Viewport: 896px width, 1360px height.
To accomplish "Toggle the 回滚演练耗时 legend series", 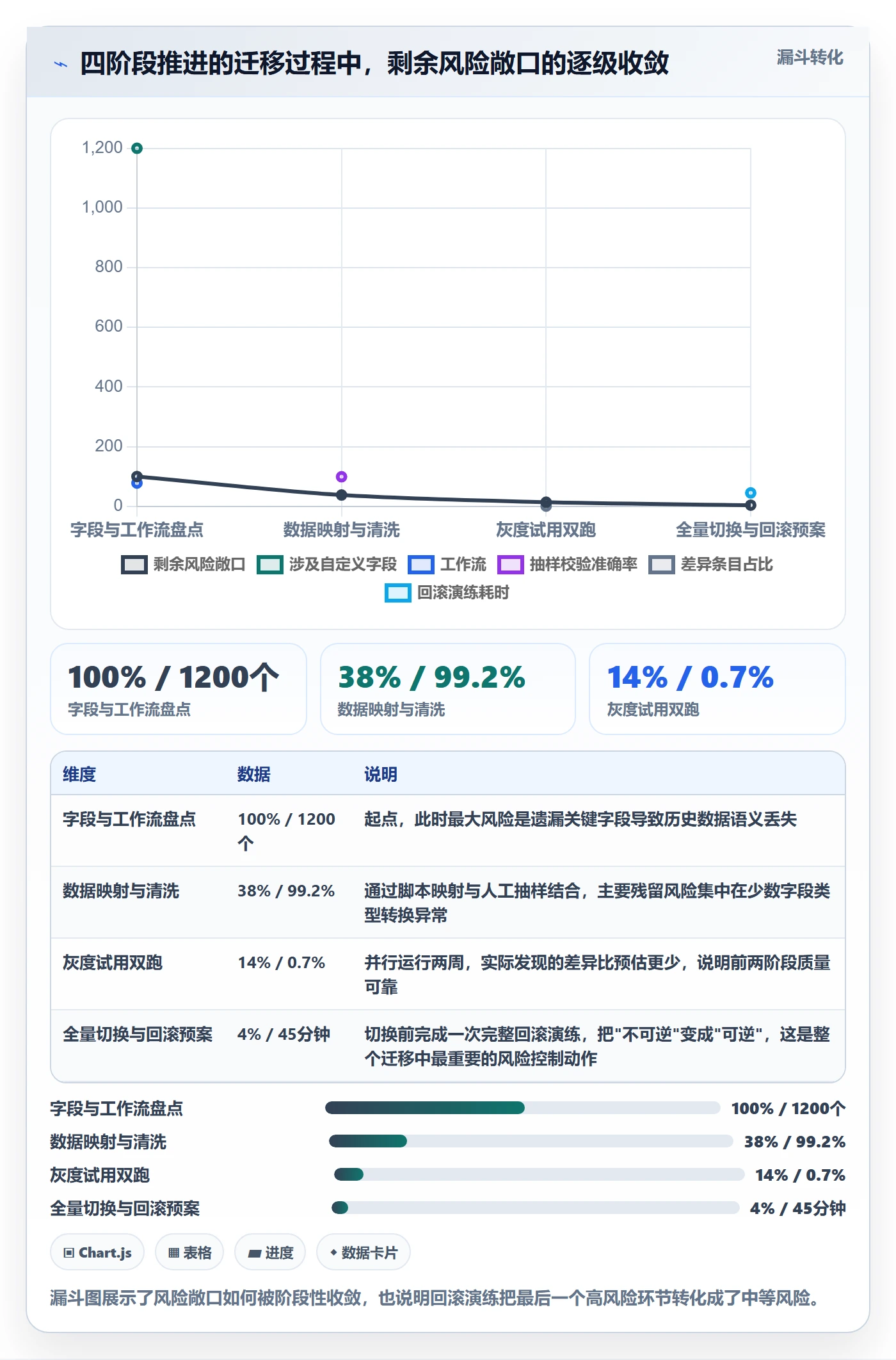I will [x=447, y=593].
